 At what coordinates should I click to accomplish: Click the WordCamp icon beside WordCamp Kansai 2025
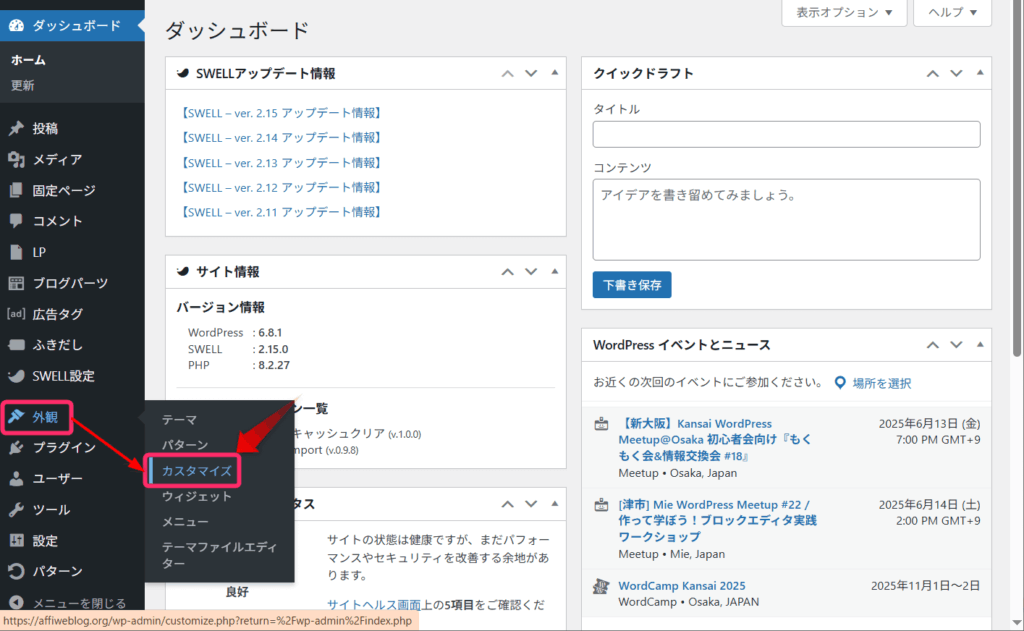[601, 586]
